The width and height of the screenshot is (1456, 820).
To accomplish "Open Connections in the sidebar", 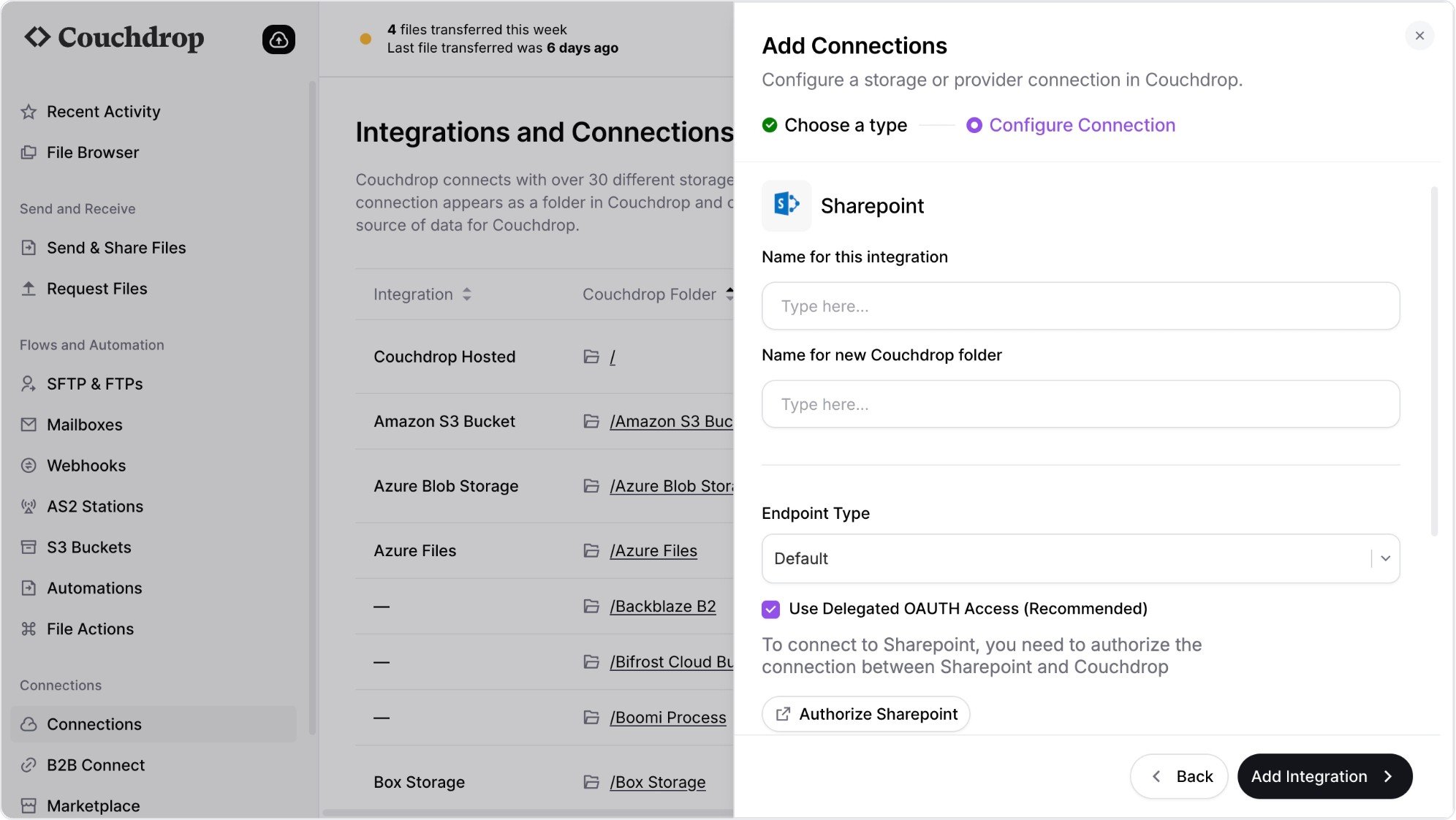I will [94, 724].
